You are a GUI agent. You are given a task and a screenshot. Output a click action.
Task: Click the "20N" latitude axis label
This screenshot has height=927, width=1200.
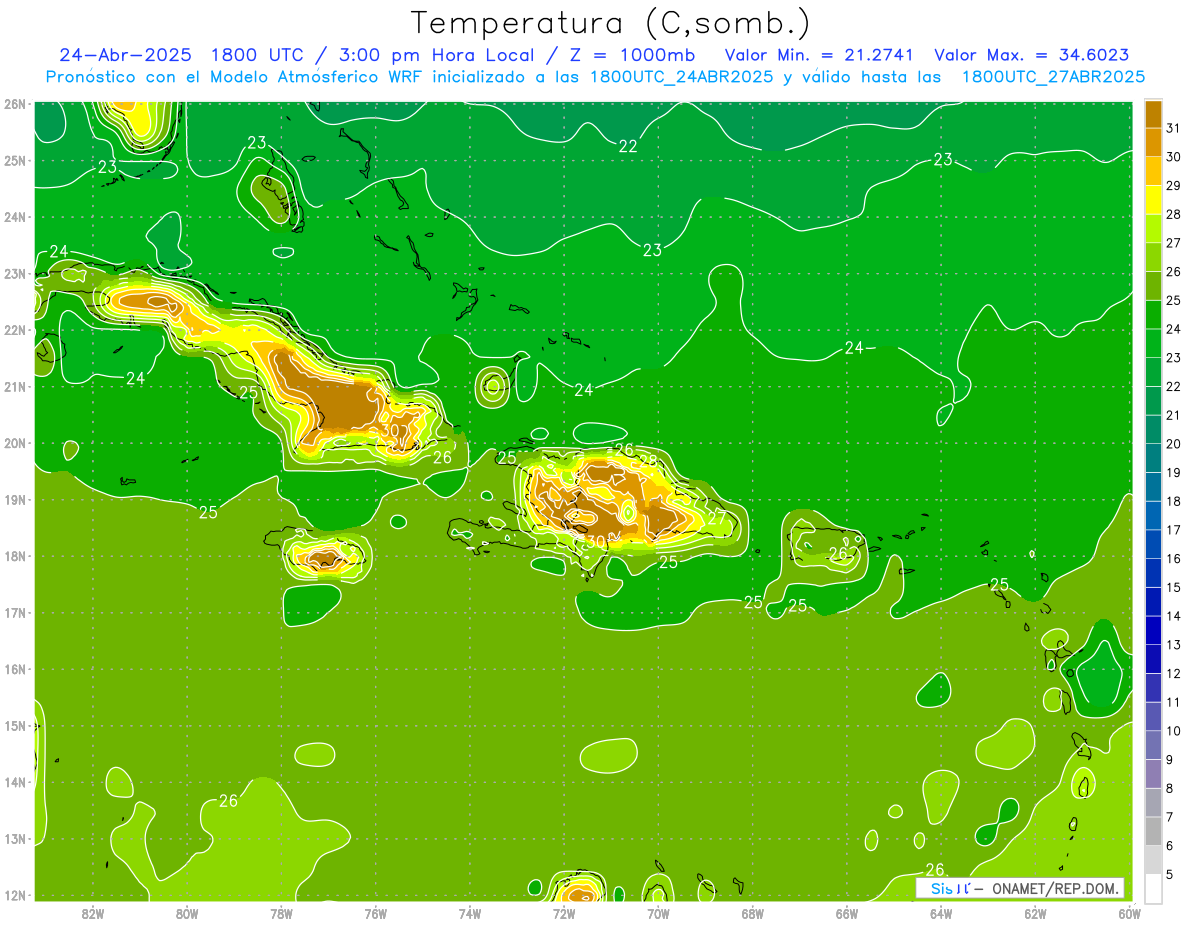[x=14, y=443]
